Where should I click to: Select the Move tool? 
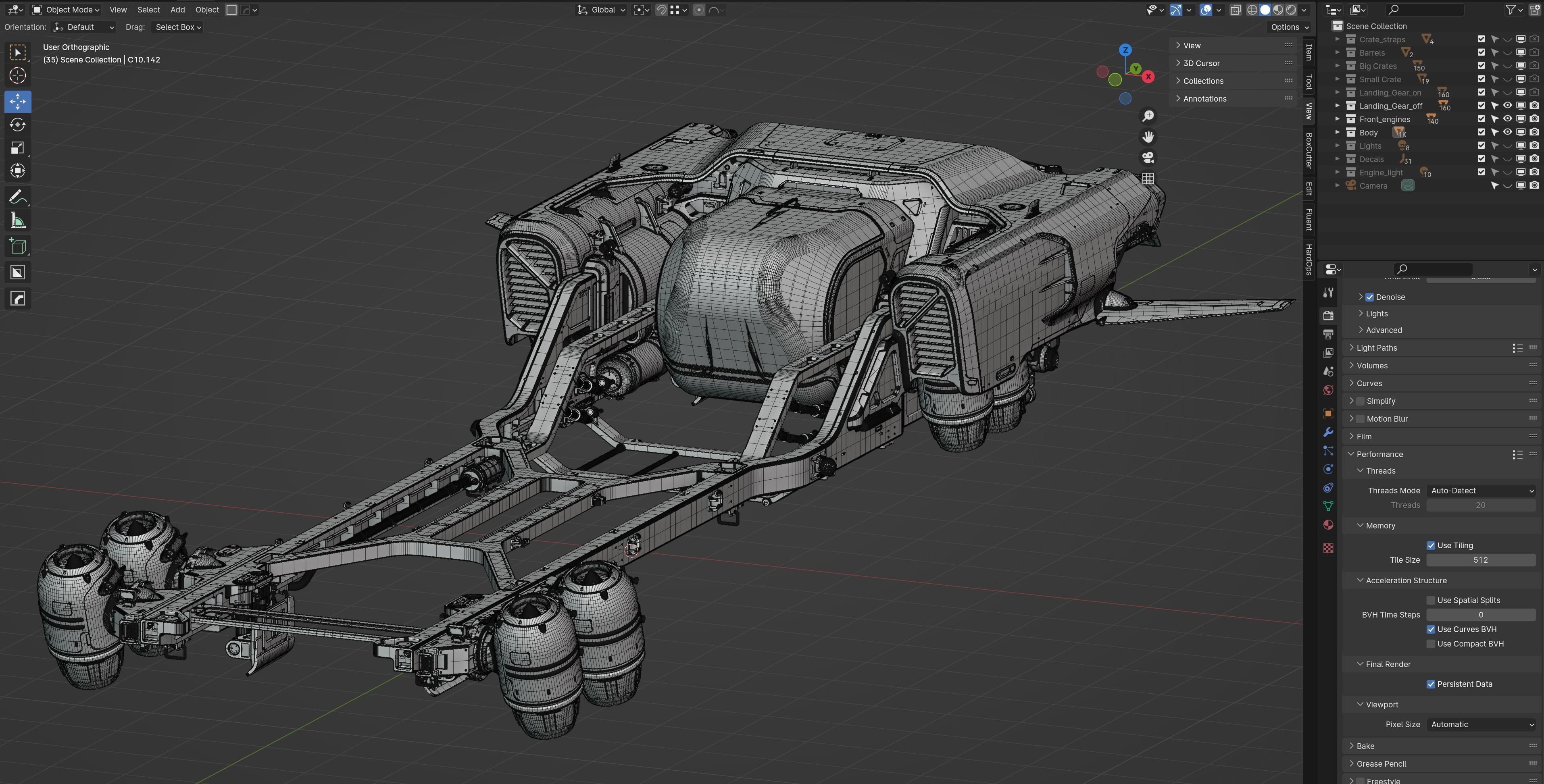[17, 101]
